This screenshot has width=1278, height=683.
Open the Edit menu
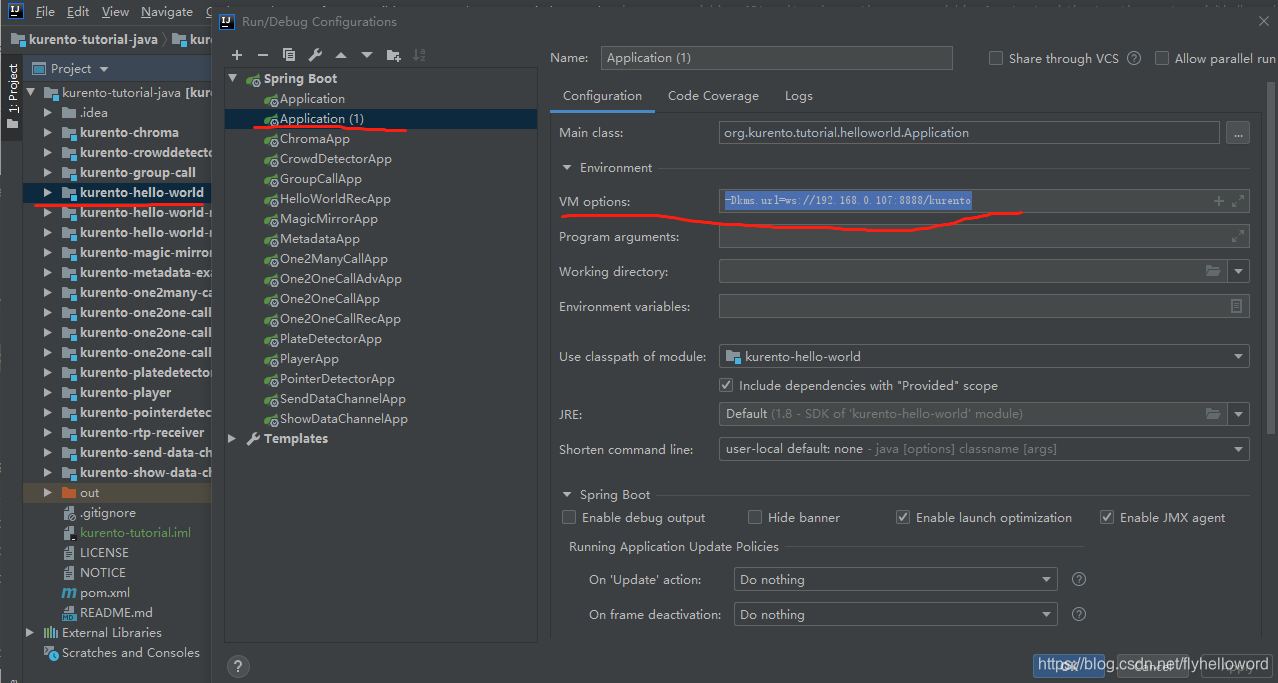click(78, 12)
